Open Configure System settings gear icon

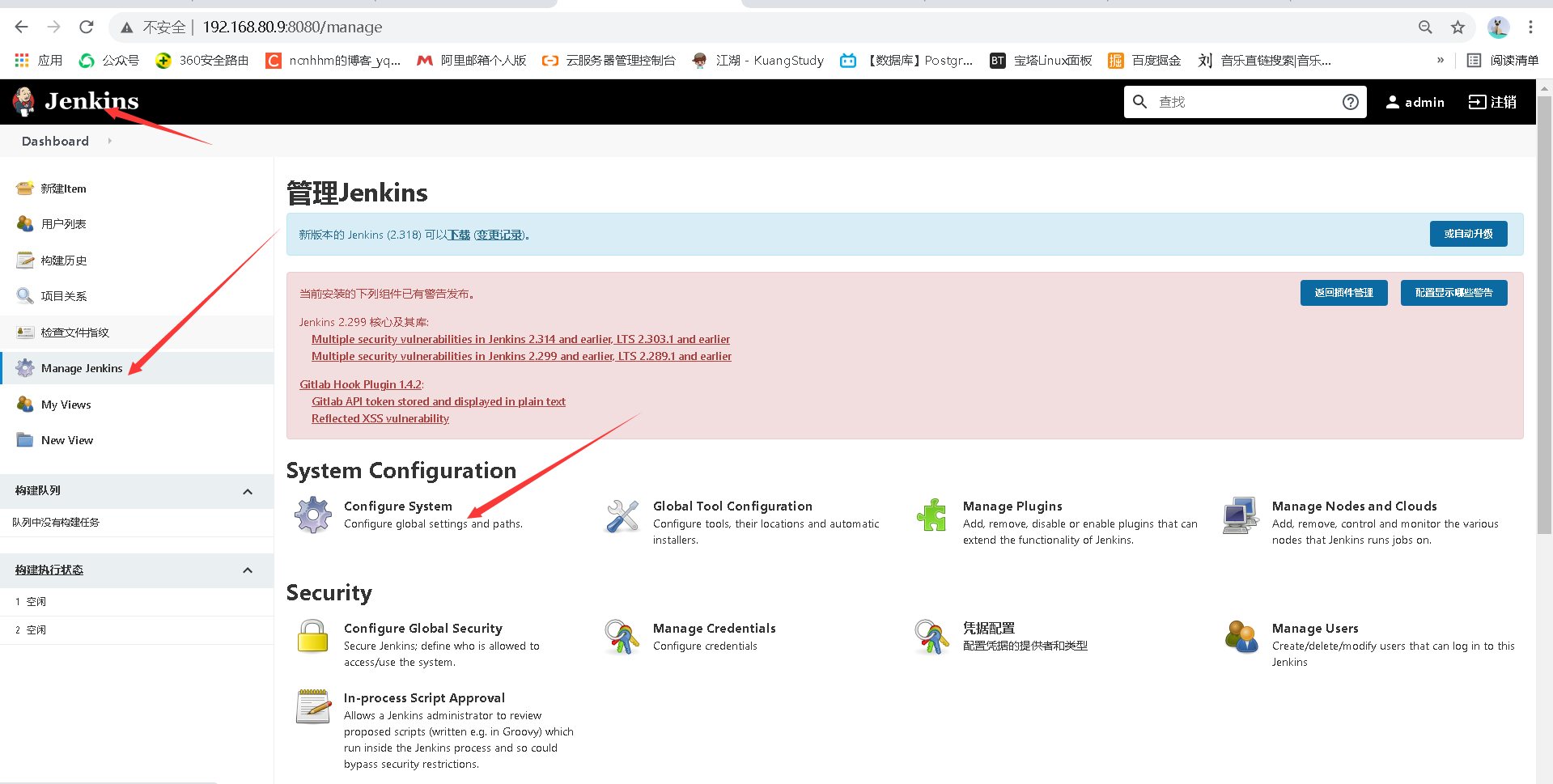[x=312, y=515]
